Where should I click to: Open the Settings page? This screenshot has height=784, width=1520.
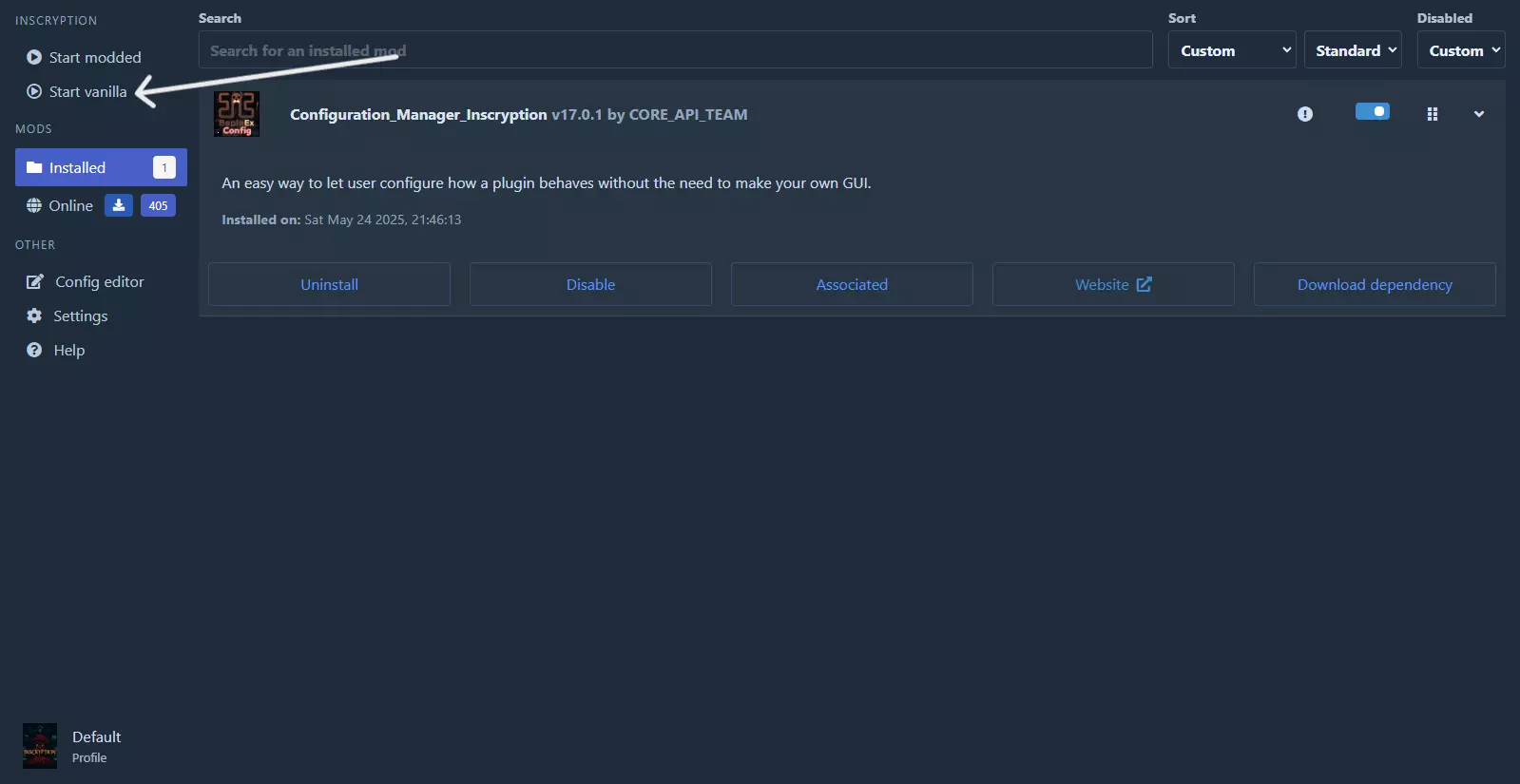coord(67,316)
